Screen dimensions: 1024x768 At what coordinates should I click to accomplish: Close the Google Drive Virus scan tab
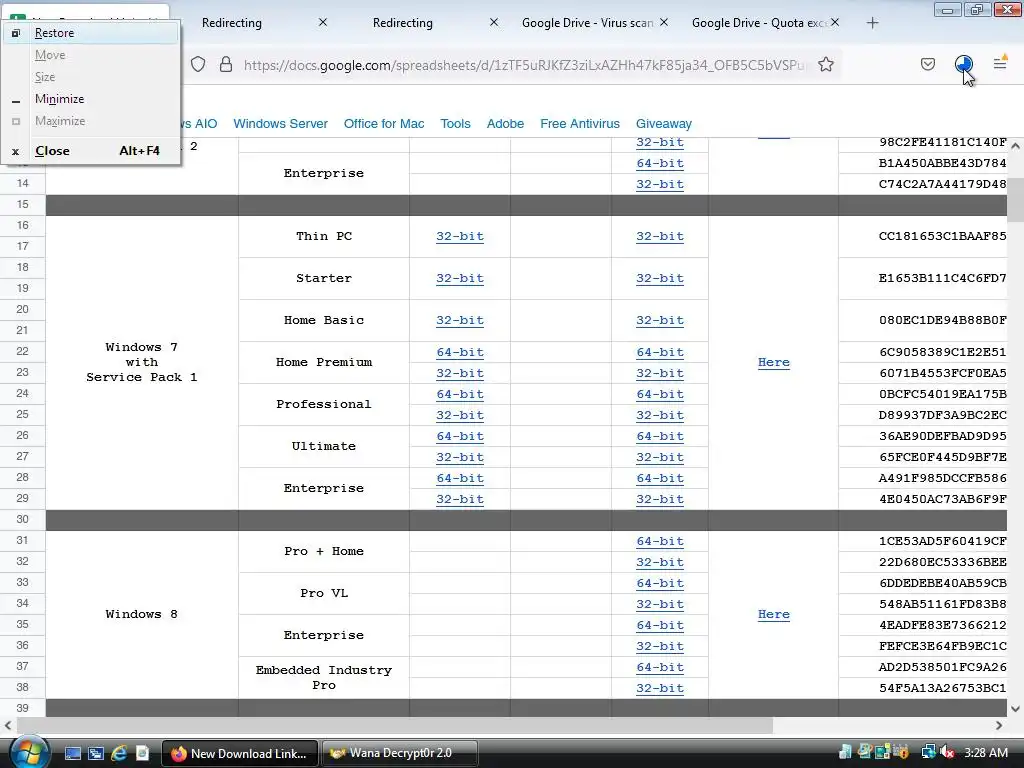point(664,22)
